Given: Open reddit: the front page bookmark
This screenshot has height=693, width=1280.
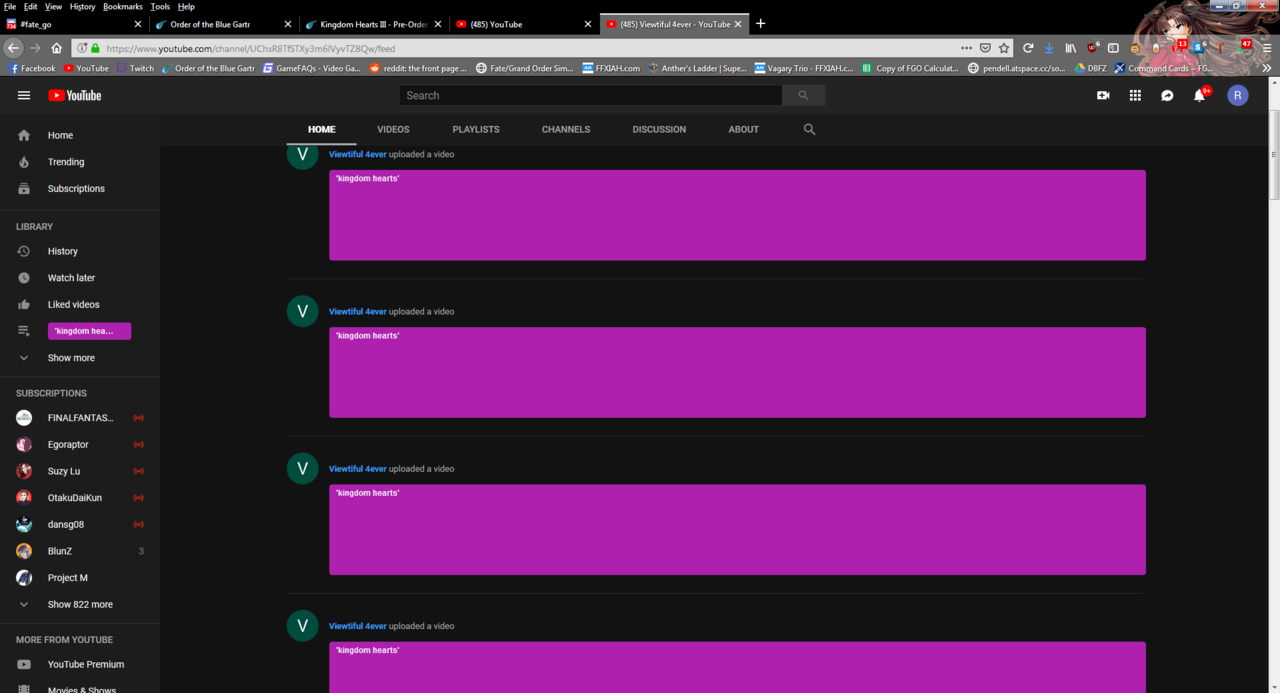Looking at the screenshot, I should coord(419,68).
